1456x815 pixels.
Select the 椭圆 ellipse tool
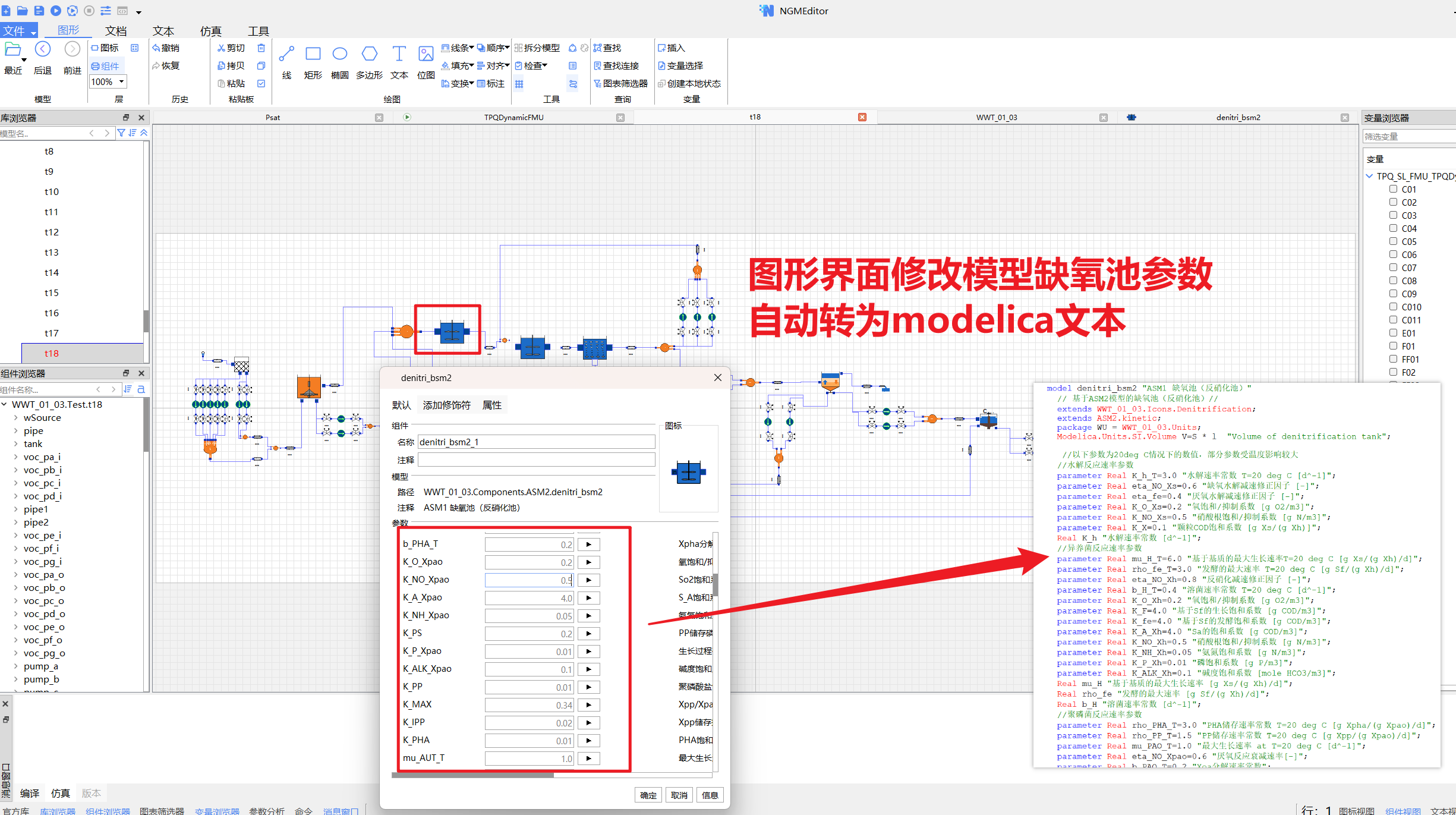[340, 61]
